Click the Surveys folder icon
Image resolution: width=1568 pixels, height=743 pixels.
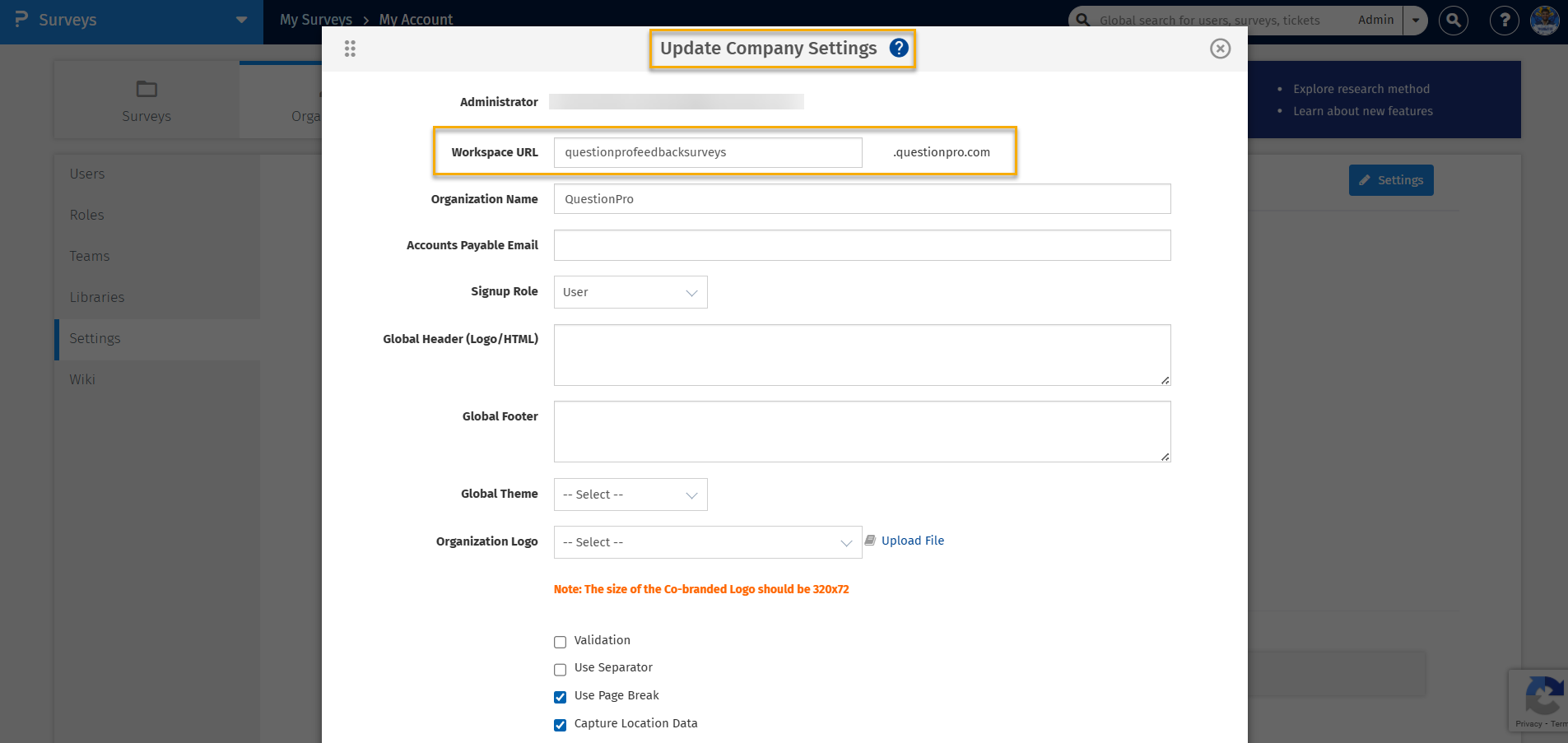[x=147, y=89]
